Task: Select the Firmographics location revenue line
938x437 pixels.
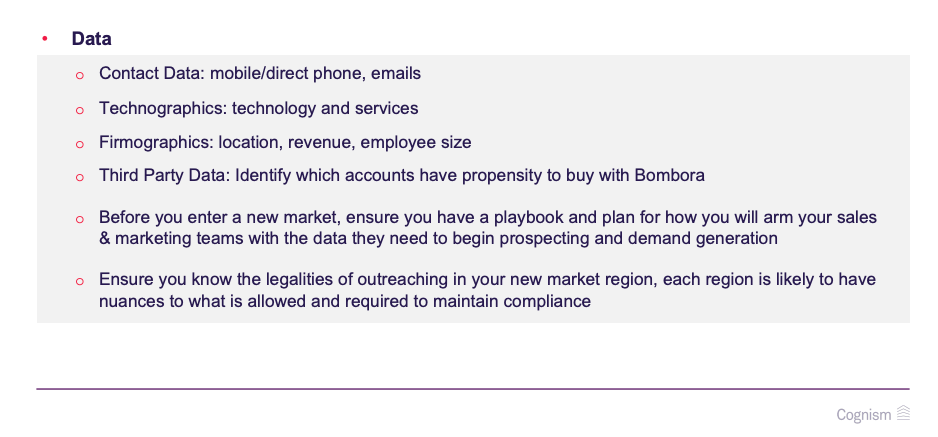Action: [285, 142]
